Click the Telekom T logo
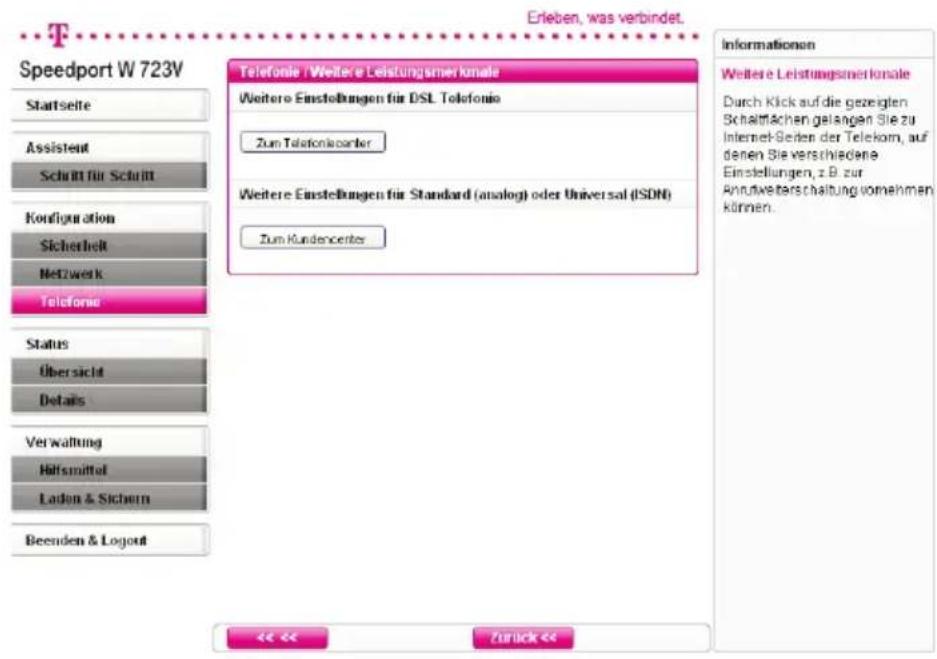 click(x=59, y=35)
